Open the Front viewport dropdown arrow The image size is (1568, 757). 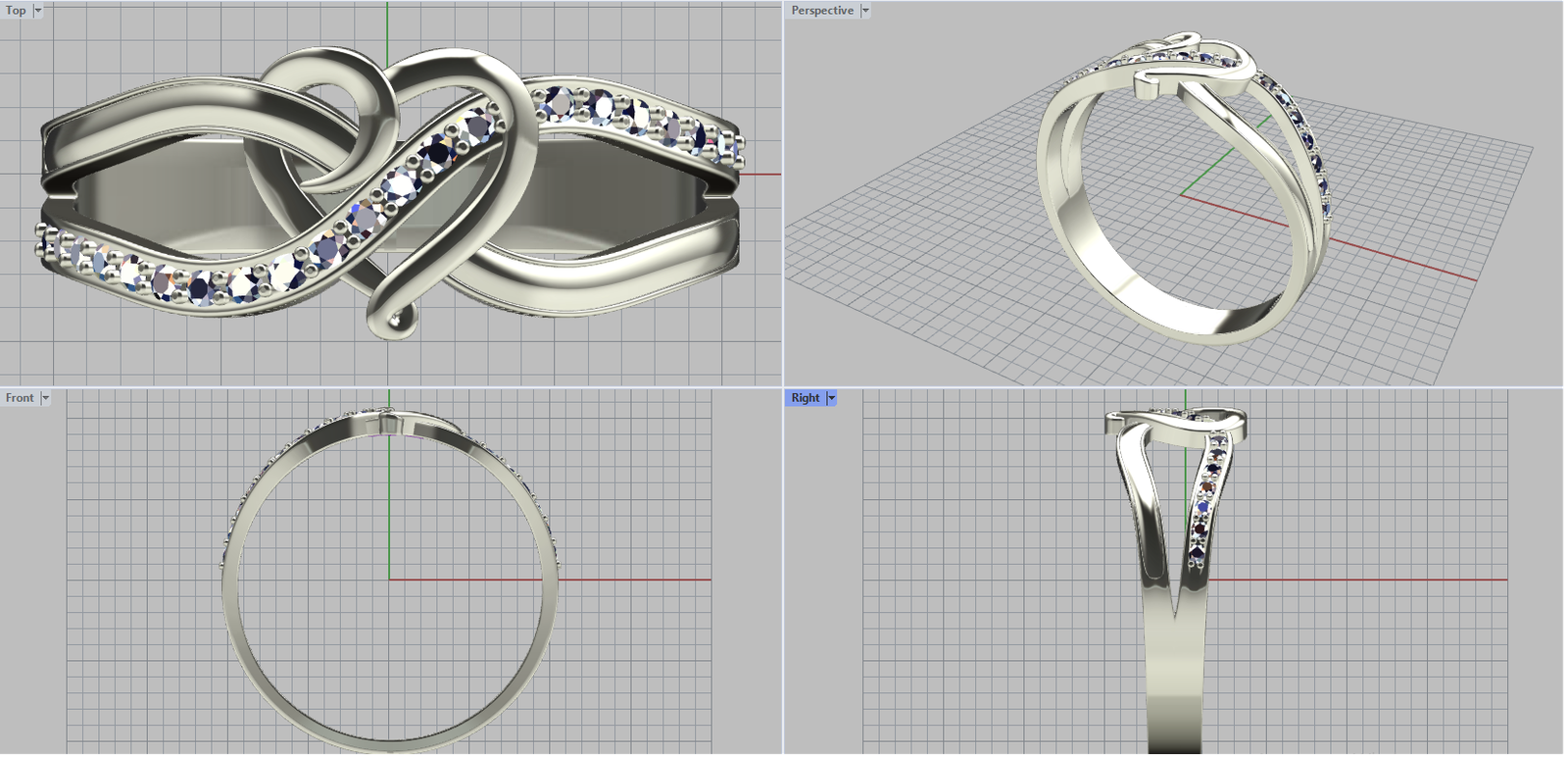[45, 398]
